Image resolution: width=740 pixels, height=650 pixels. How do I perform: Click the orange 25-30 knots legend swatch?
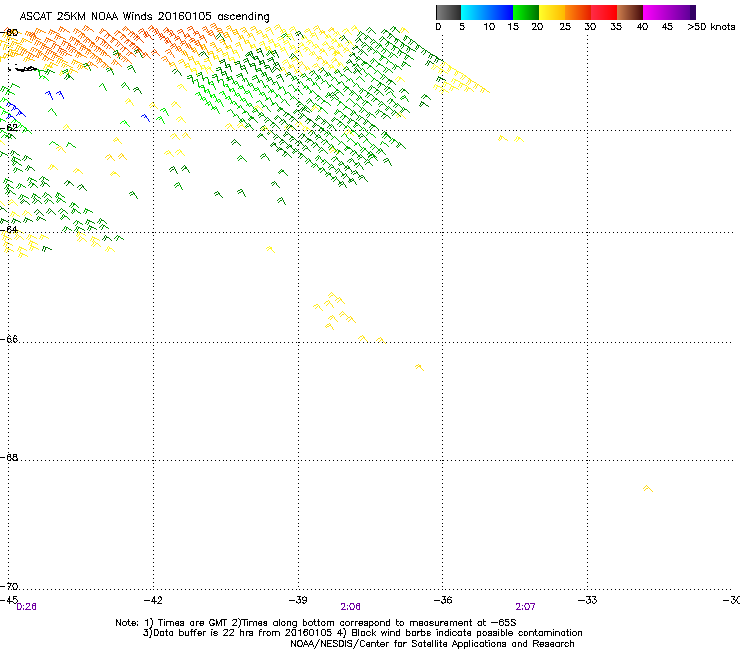(x=578, y=12)
